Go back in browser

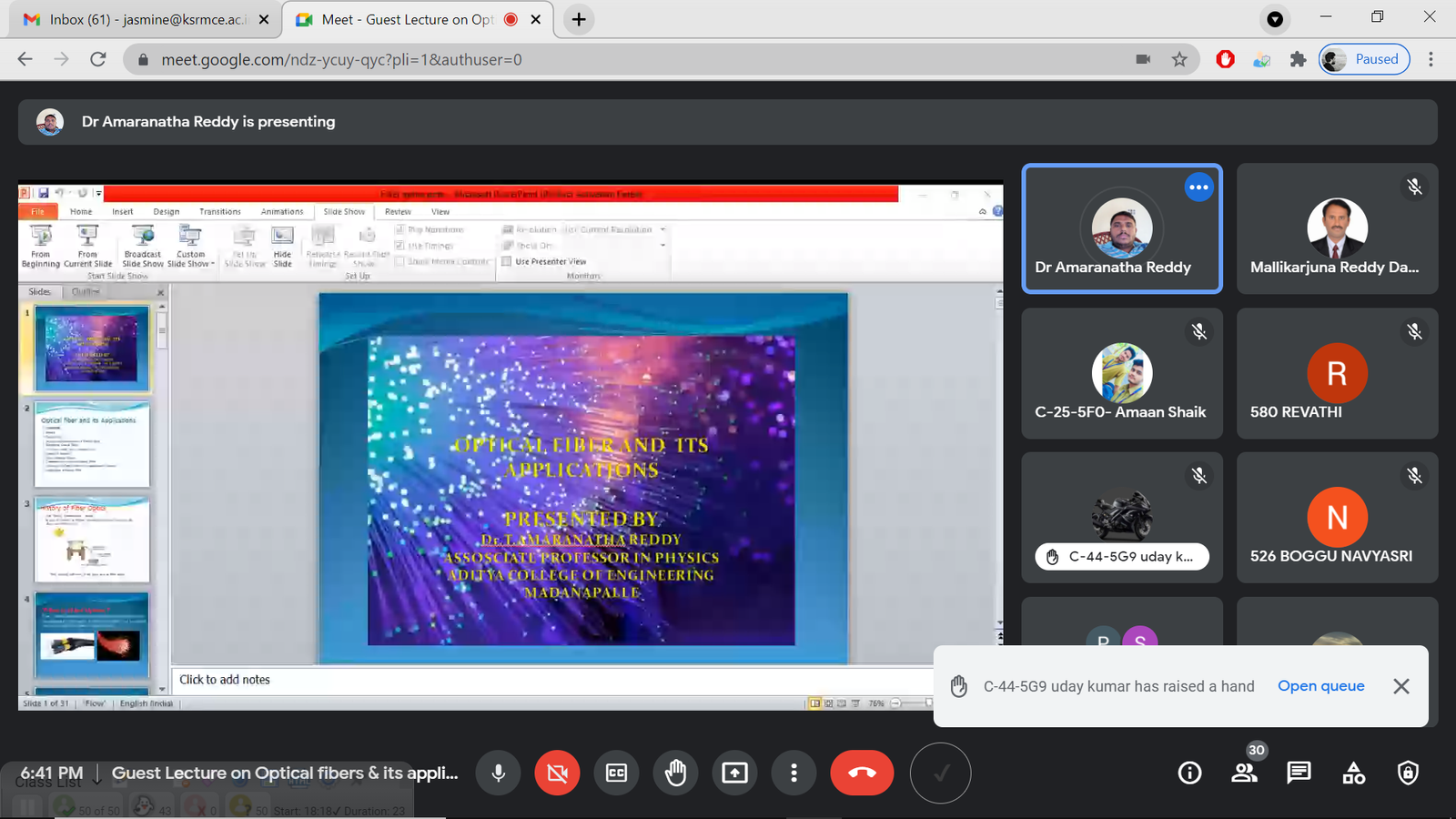(x=25, y=59)
